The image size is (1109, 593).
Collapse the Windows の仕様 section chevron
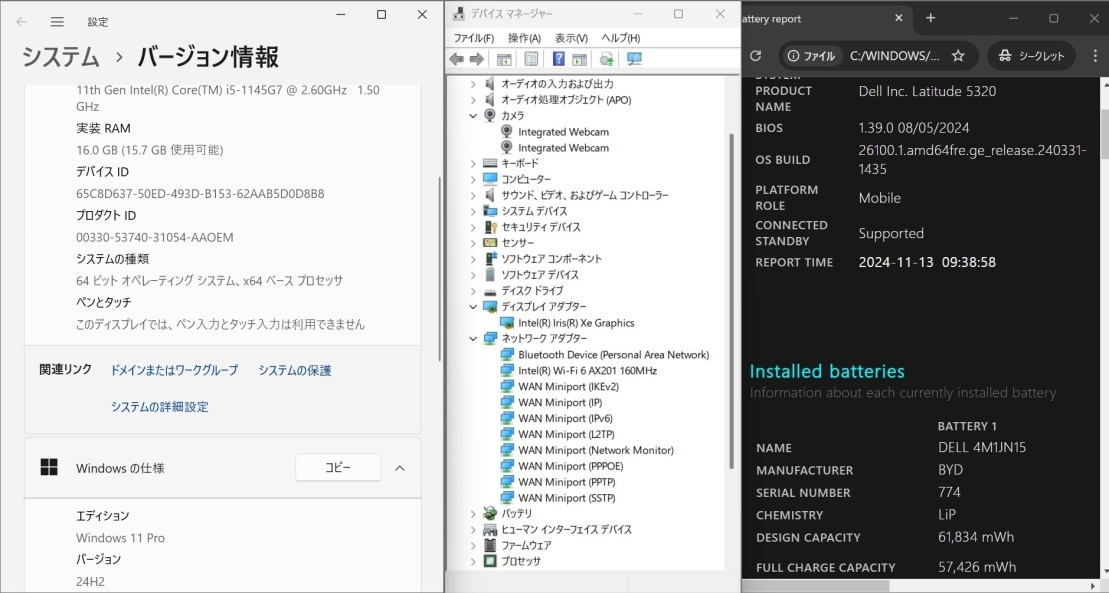pyautogui.click(x=399, y=468)
